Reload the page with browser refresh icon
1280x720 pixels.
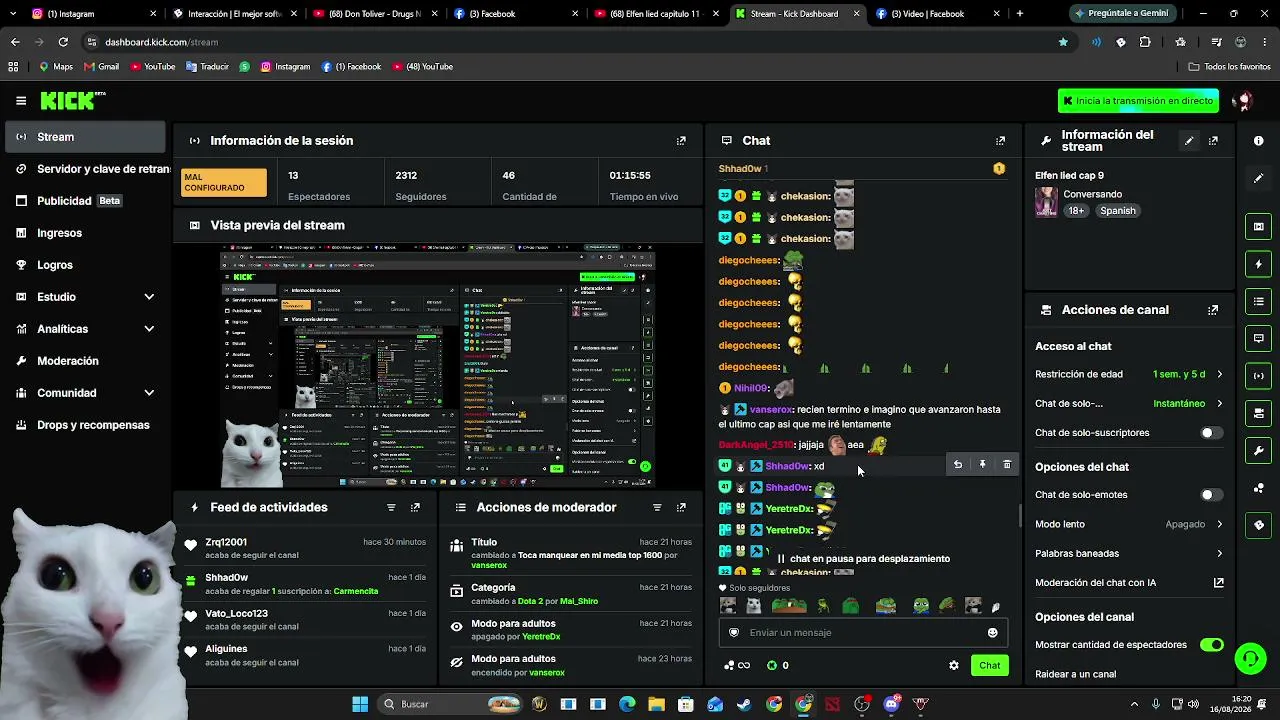point(63,42)
